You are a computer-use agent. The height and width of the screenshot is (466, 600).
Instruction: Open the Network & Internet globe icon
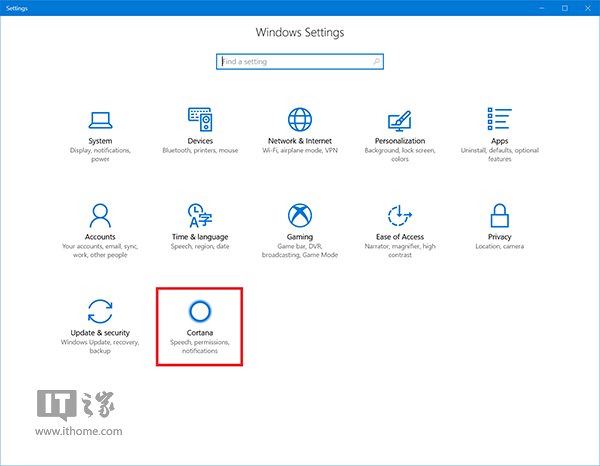(300, 119)
